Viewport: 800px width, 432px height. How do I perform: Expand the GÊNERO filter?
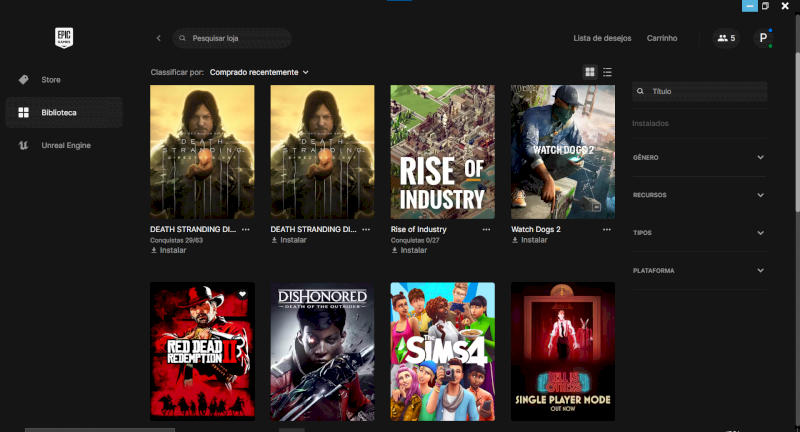(x=699, y=158)
